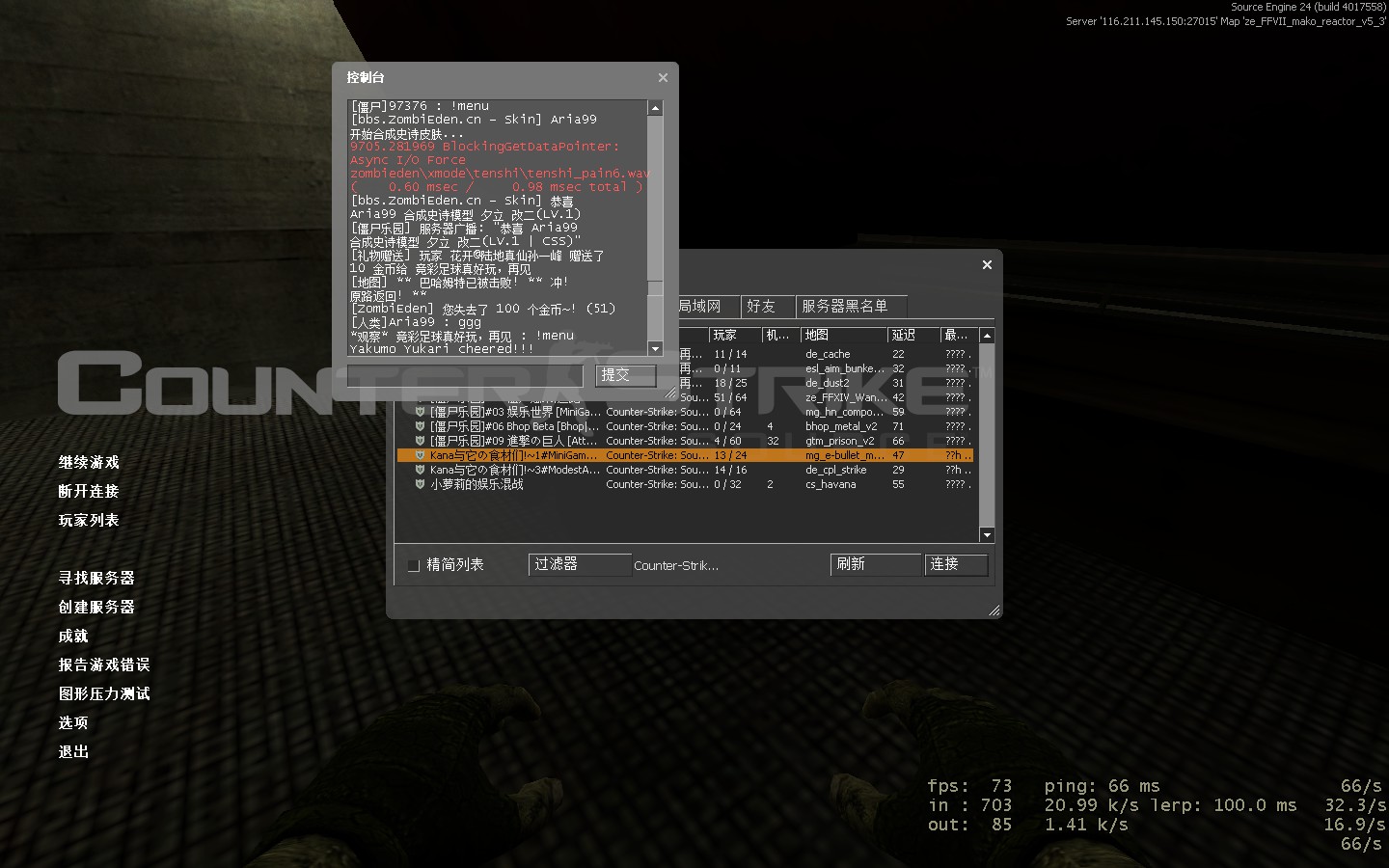Switch to the 好友 tab
The height and width of the screenshot is (868, 1389).
click(767, 307)
